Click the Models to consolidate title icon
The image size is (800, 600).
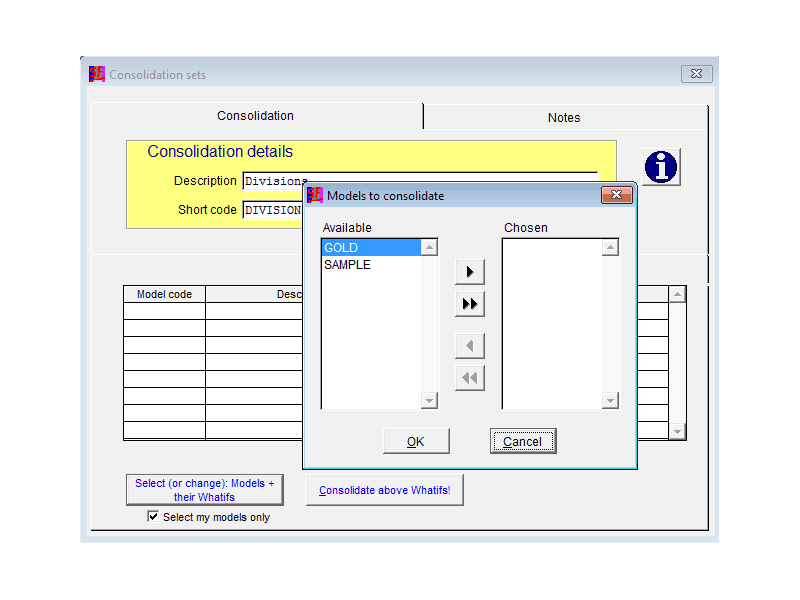[315, 195]
